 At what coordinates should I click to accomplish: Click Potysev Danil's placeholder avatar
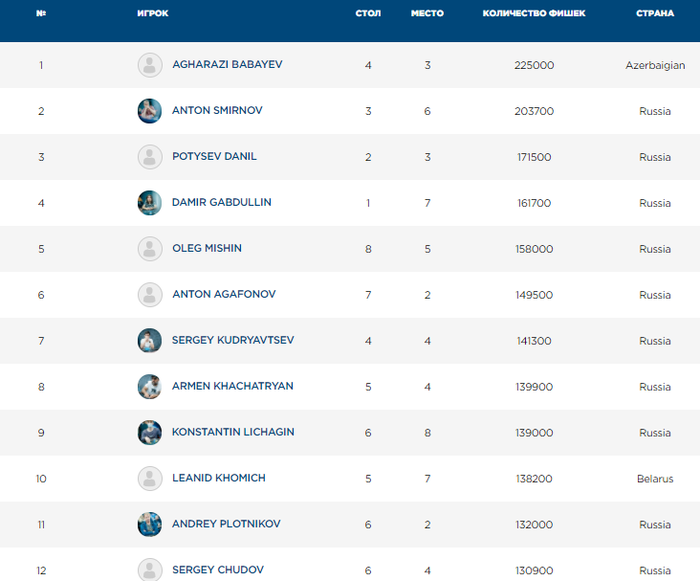tap(150, 157)
